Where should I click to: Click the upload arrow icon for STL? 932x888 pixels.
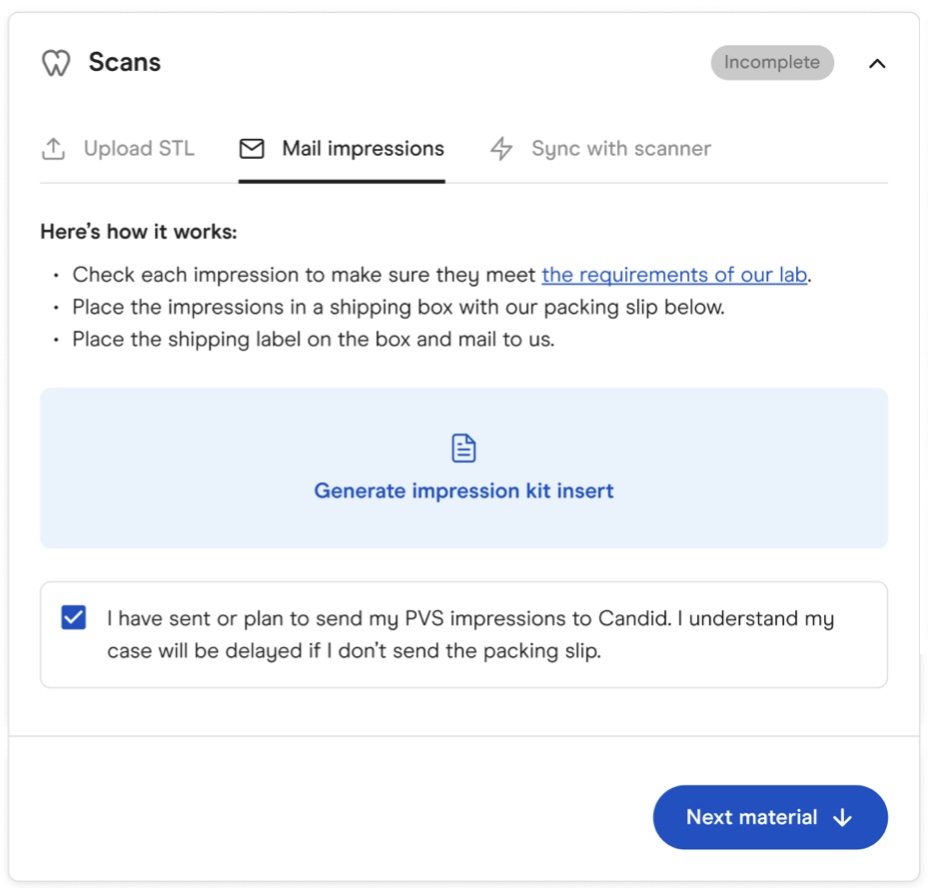point(53,149)
